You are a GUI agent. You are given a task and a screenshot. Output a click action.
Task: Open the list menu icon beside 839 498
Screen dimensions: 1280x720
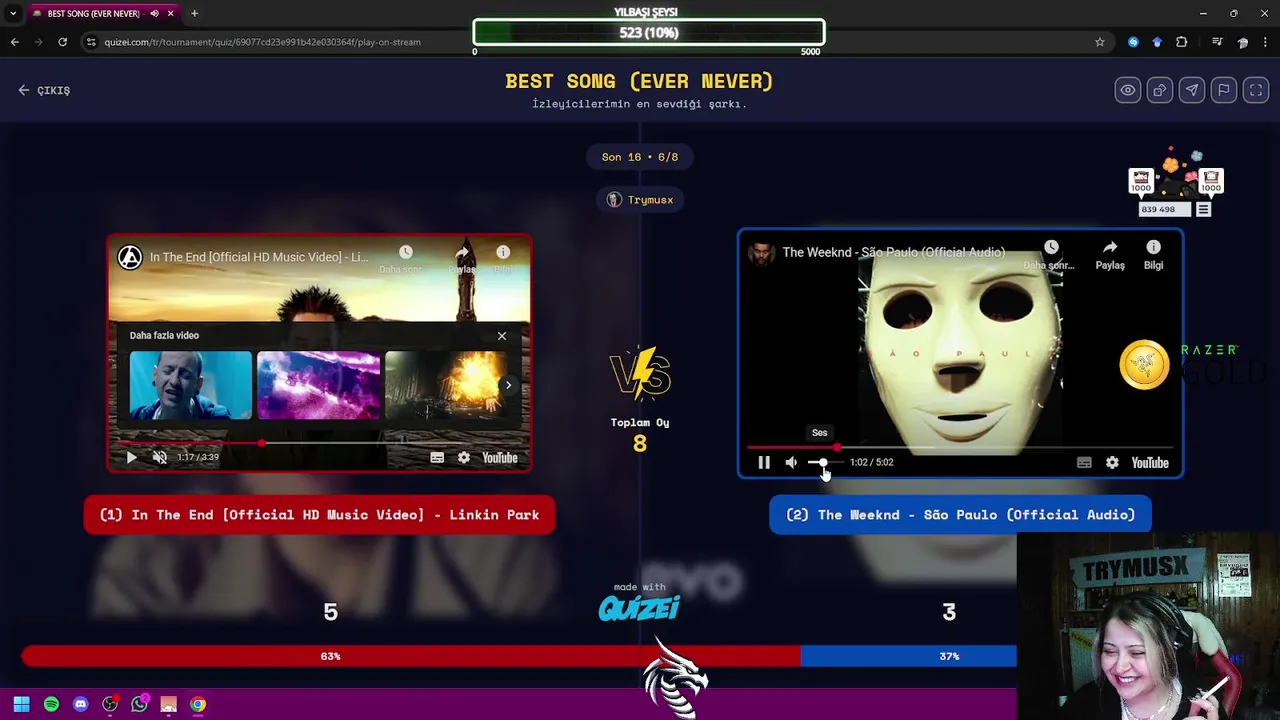[x=1203, y=209]
